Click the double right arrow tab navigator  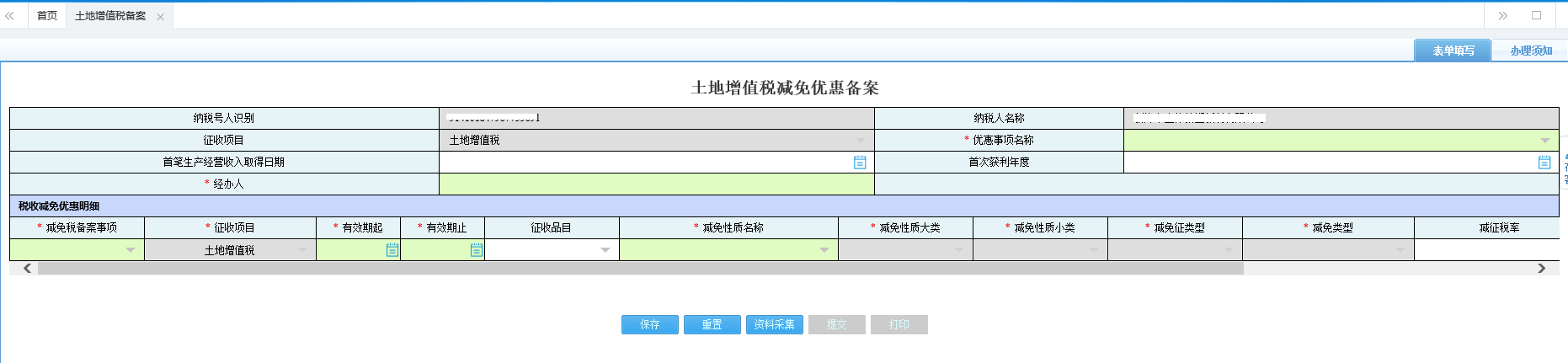click(x=1503, y=16)
